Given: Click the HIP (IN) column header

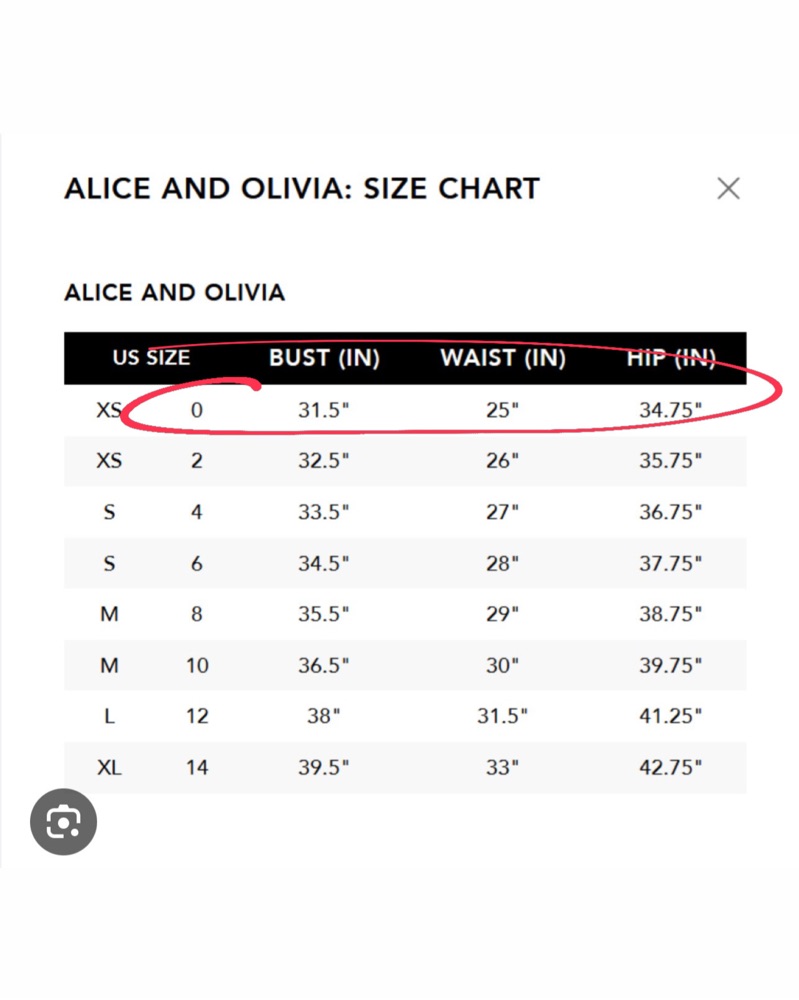Looking at the screenshot, I should point(671,358).
